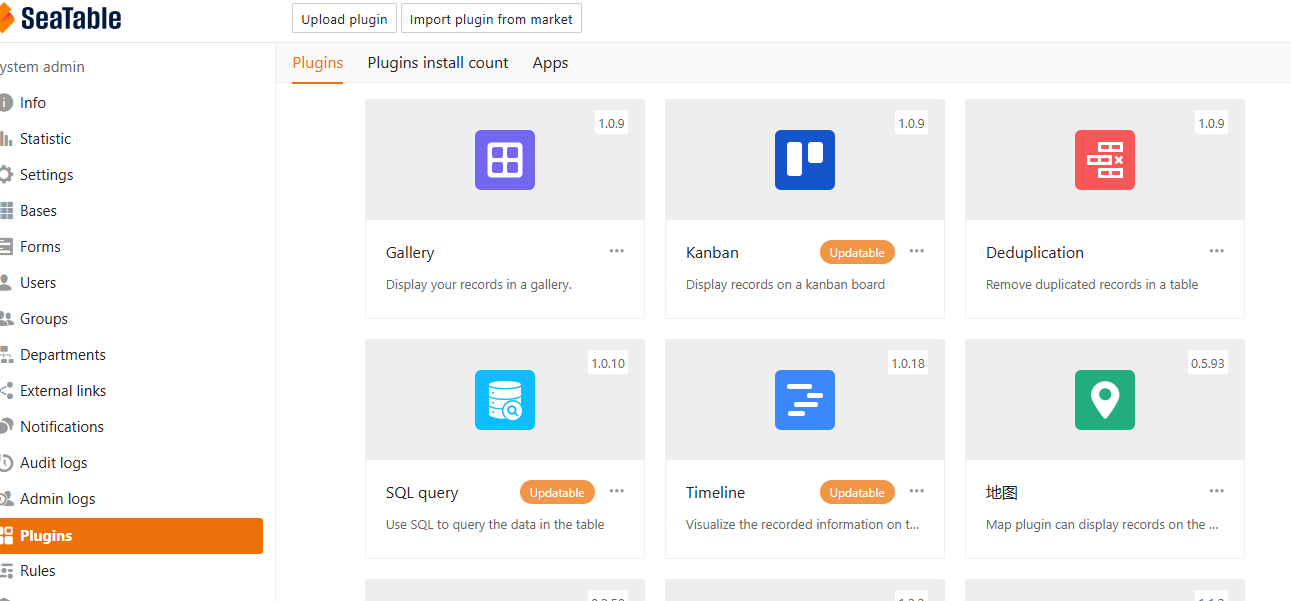Click the Kanban plugin board icon

point(805,160)
